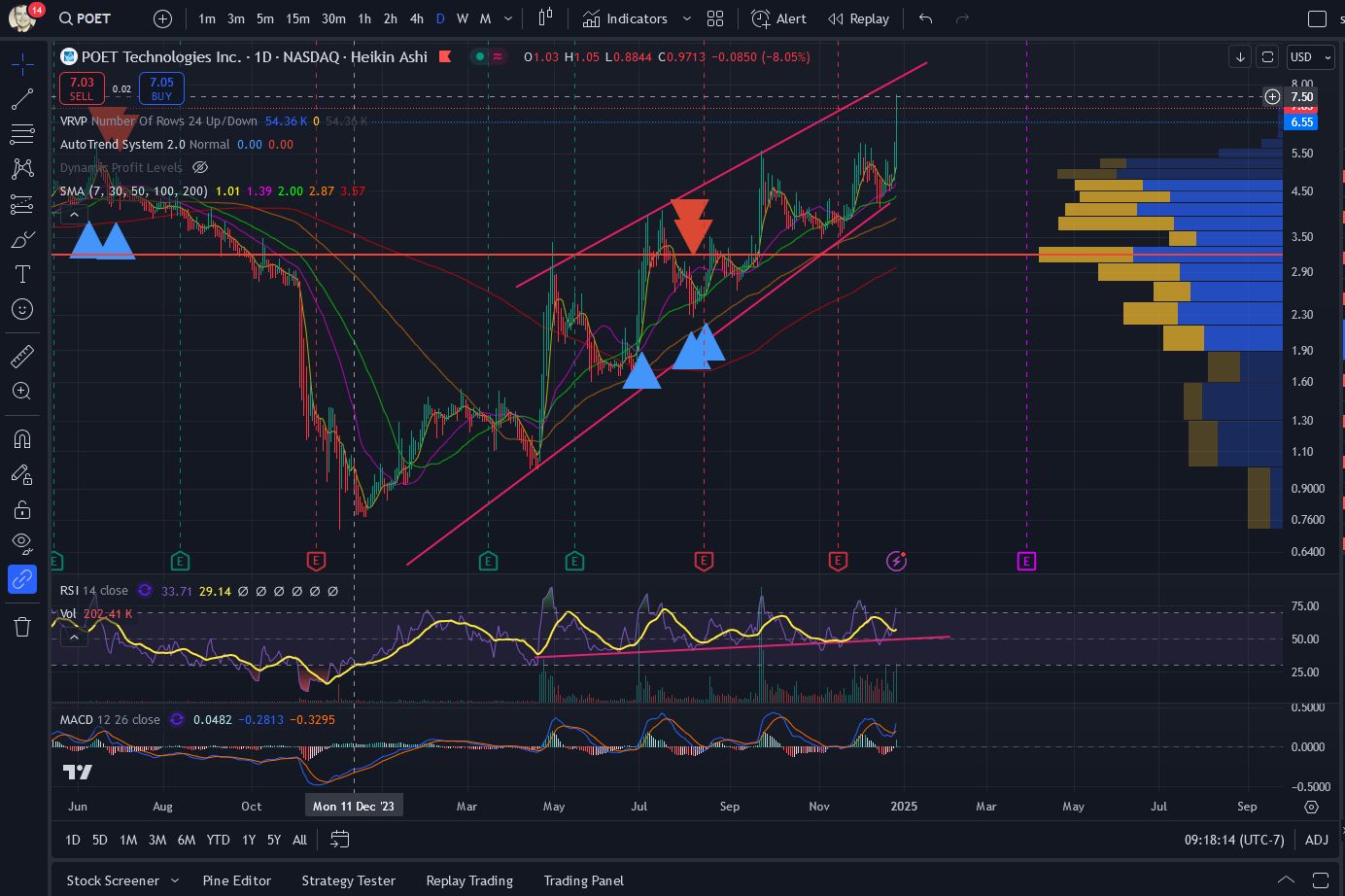The height and width of the screenshot is (896, 1345).
Task: Redo the last chart action
Action: coord(962,18)
